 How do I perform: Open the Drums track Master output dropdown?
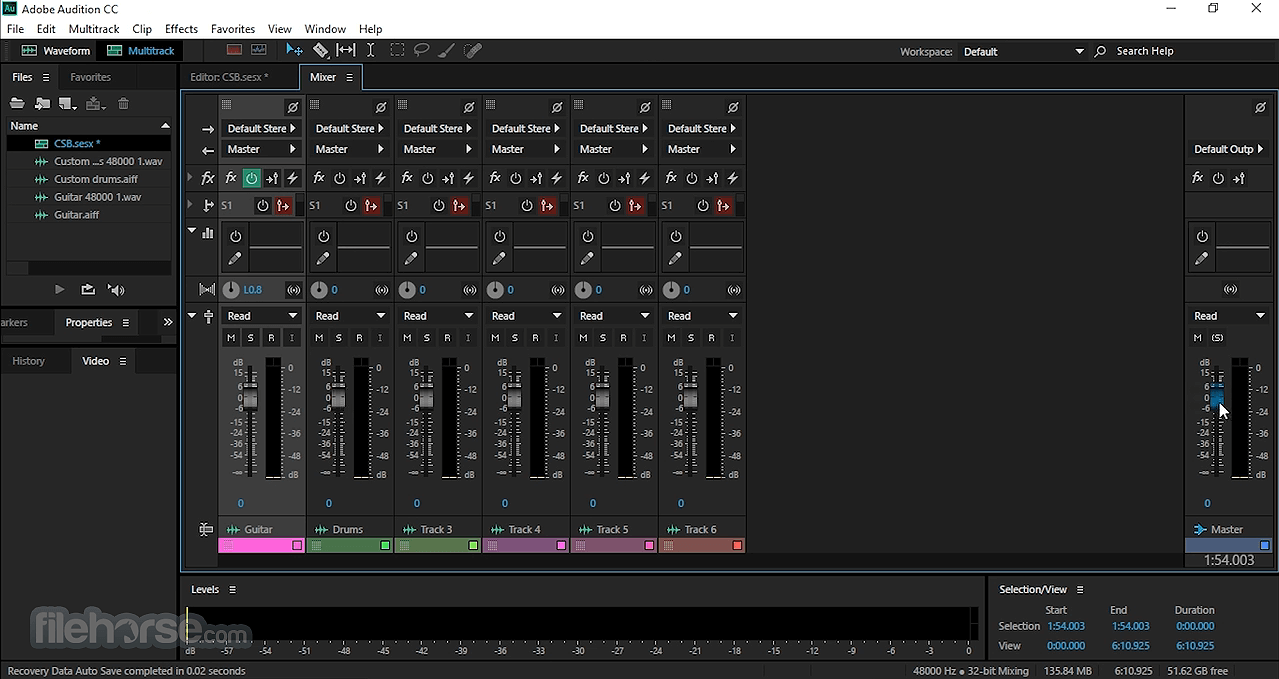click(x=350, y=149)
